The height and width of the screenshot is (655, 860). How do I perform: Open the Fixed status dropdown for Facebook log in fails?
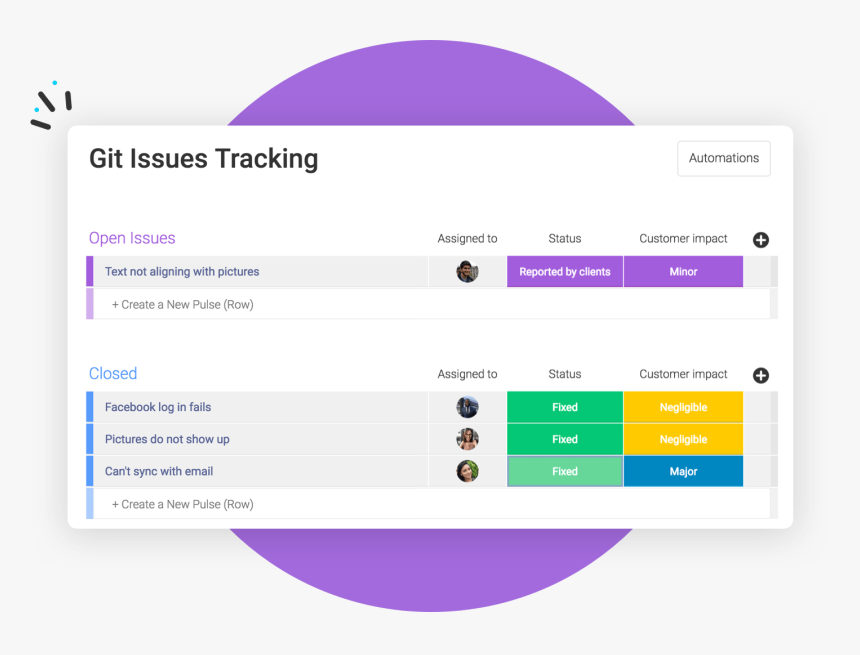564,407
